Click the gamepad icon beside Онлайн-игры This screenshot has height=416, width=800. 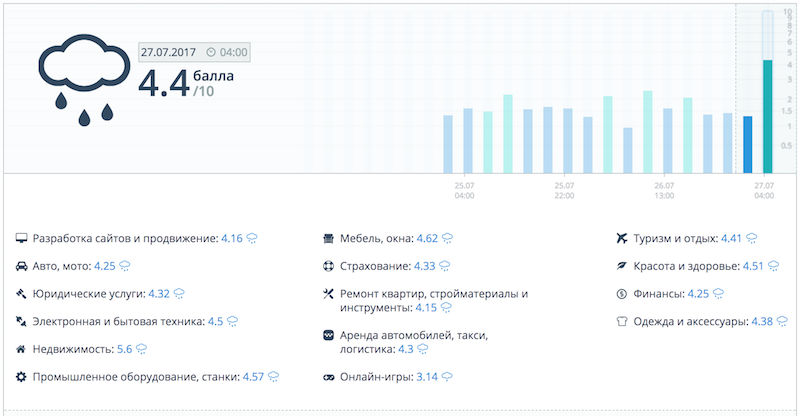pyautogui.click(x=327, y=377)
